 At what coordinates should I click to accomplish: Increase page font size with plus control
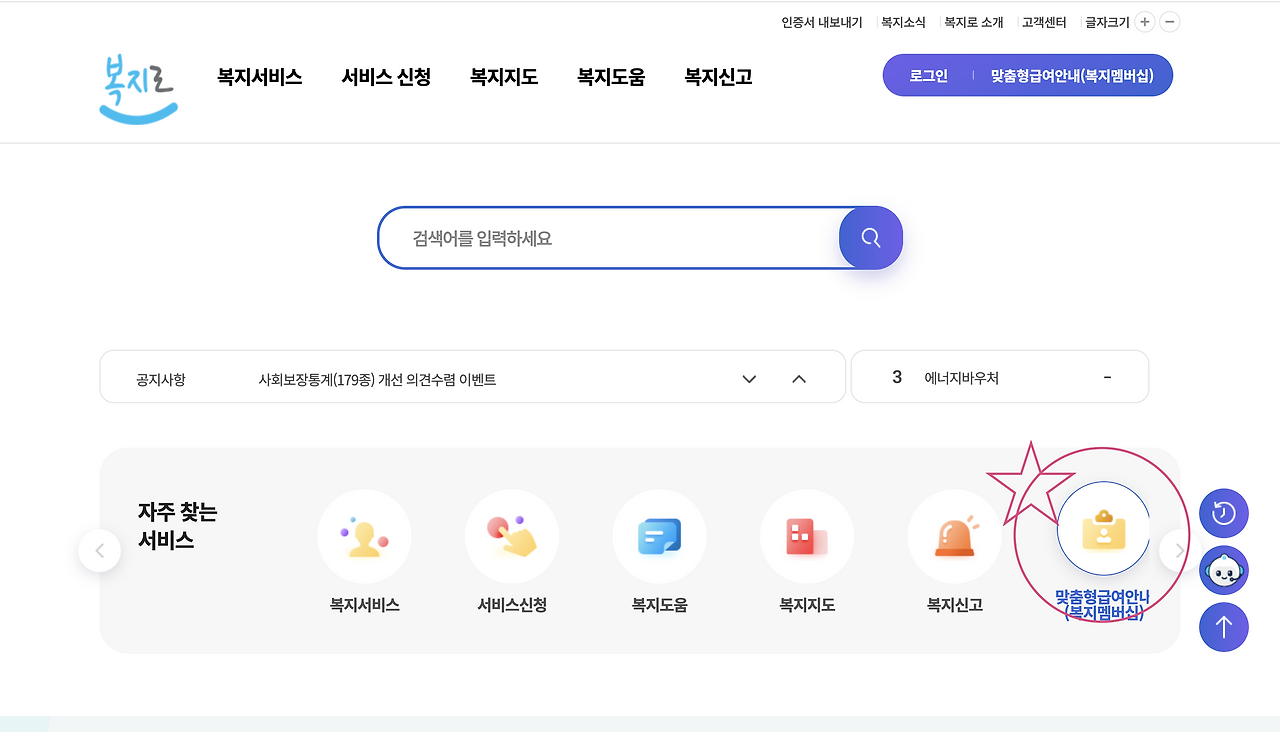(1144, 21)
